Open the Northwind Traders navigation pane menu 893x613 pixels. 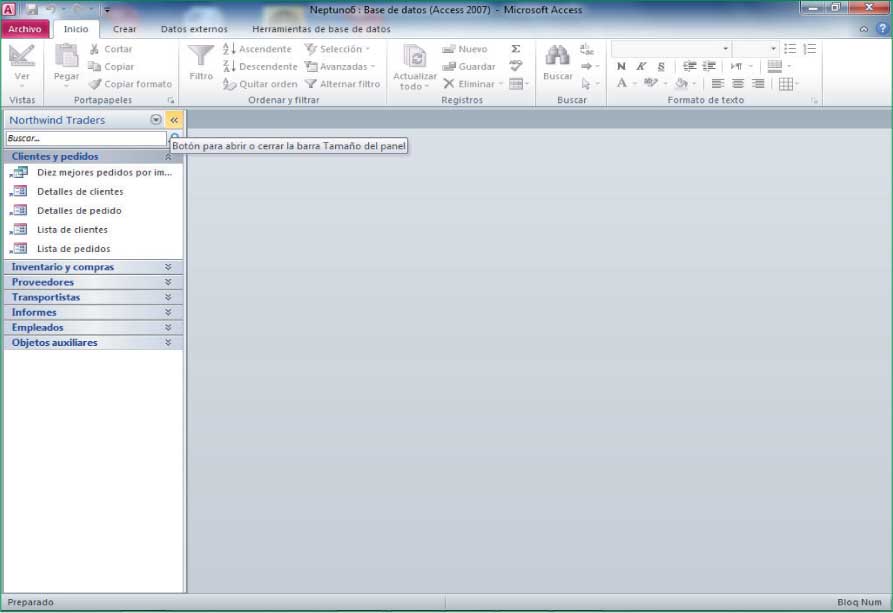coord(155,120)
